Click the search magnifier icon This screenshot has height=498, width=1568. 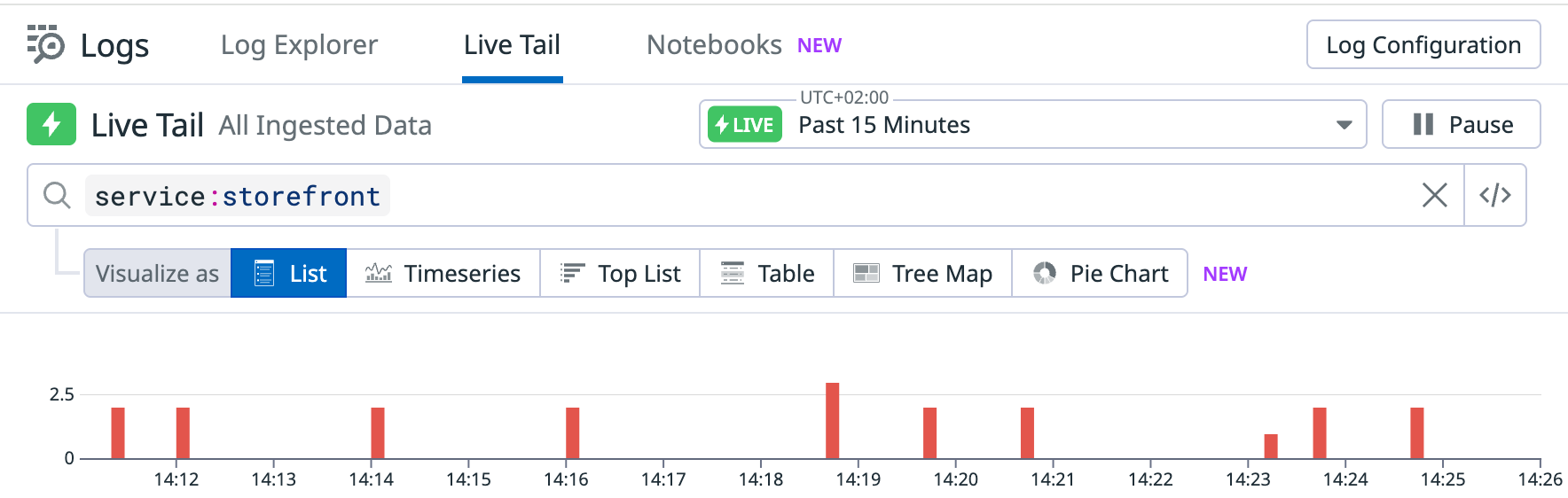tap(57, 195)
